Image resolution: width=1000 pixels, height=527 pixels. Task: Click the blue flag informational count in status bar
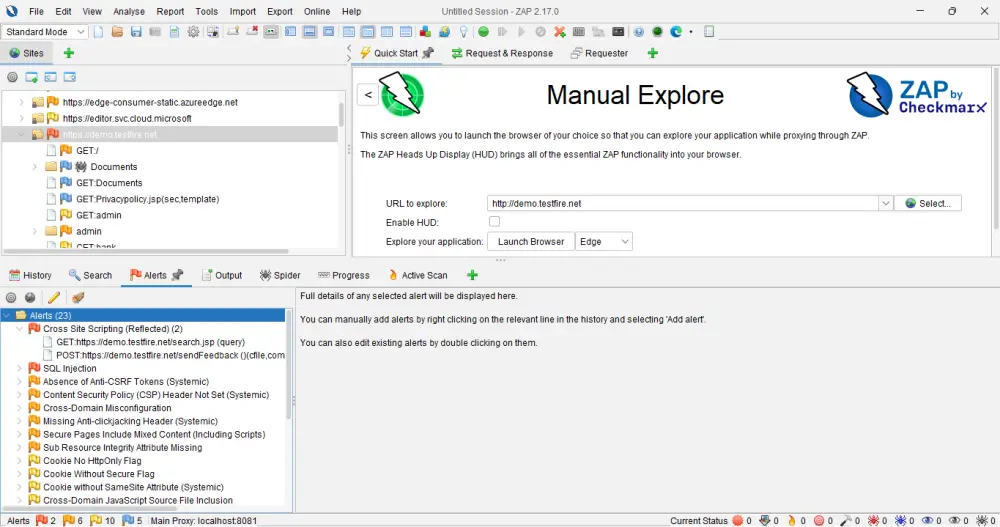[x=132, y=521]
